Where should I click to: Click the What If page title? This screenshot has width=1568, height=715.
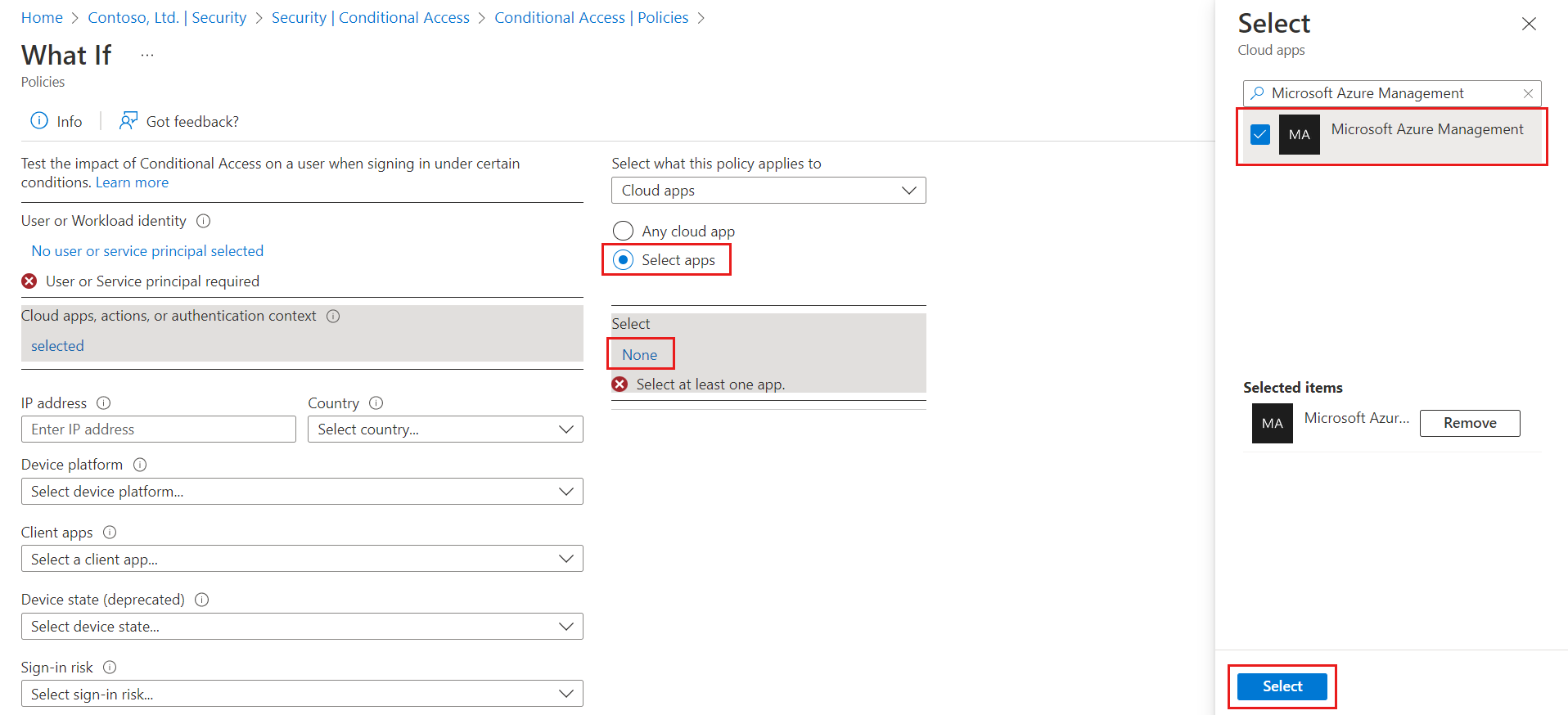66,55
